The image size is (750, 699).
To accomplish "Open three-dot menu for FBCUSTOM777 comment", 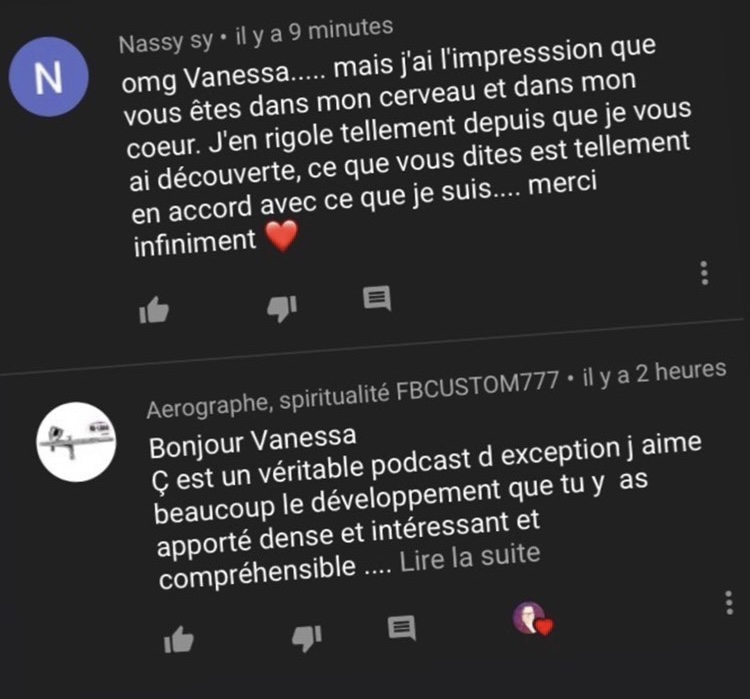I will 729,602.
